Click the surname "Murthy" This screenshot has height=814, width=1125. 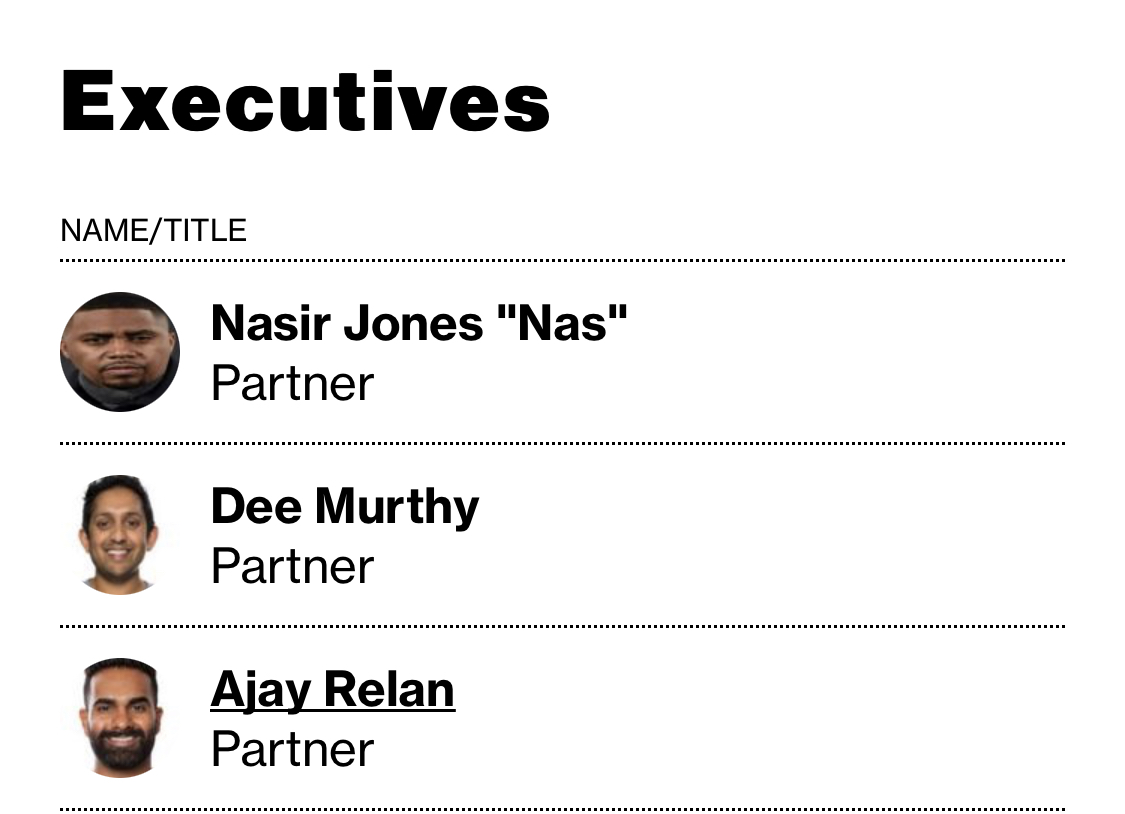click(x=397, y=508)
